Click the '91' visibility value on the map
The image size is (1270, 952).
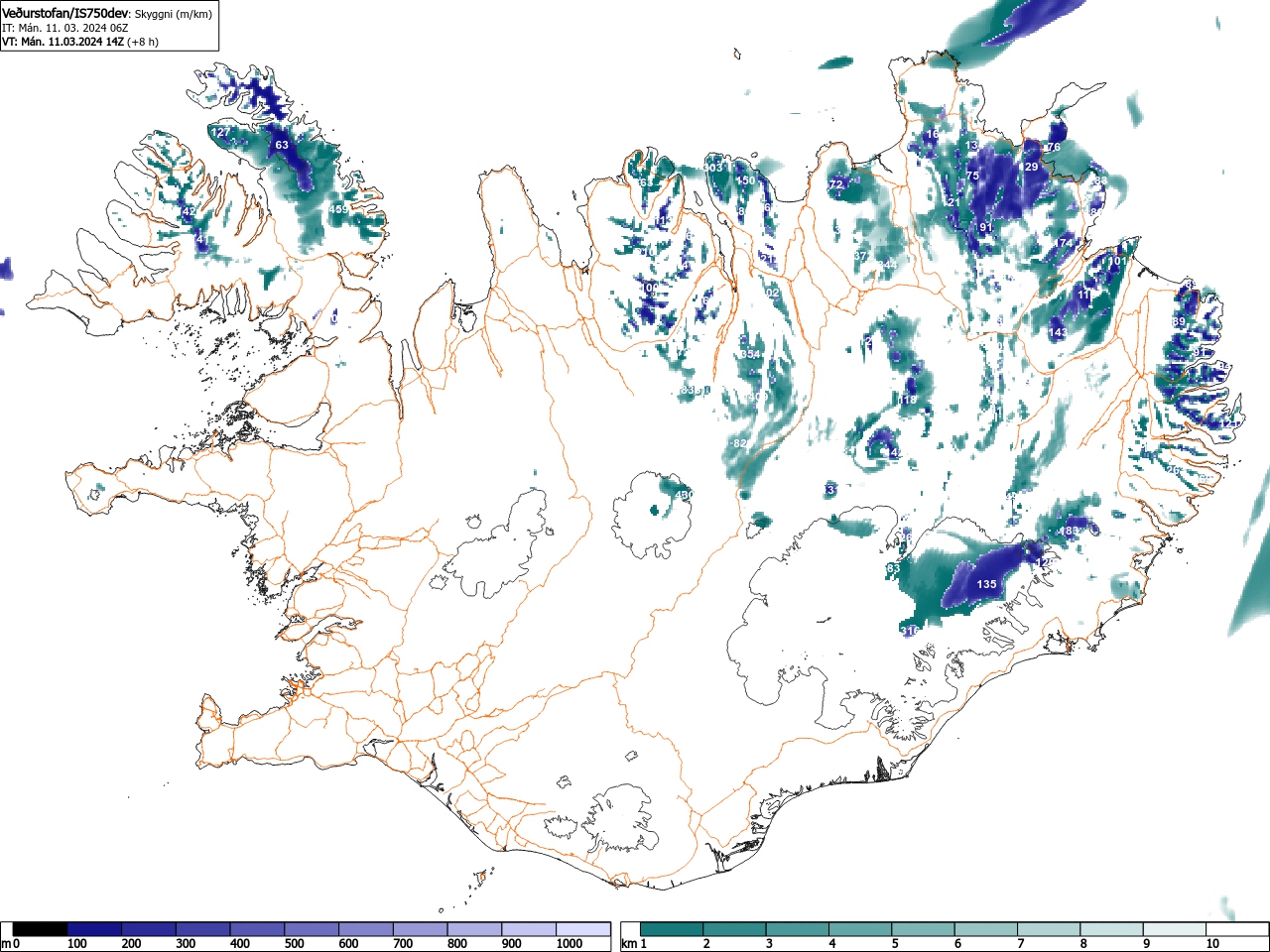pos(986,227)
